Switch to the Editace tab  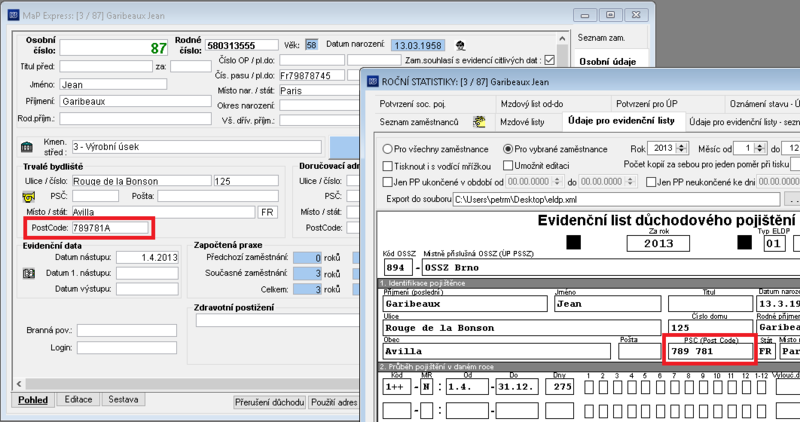[79, 400]
